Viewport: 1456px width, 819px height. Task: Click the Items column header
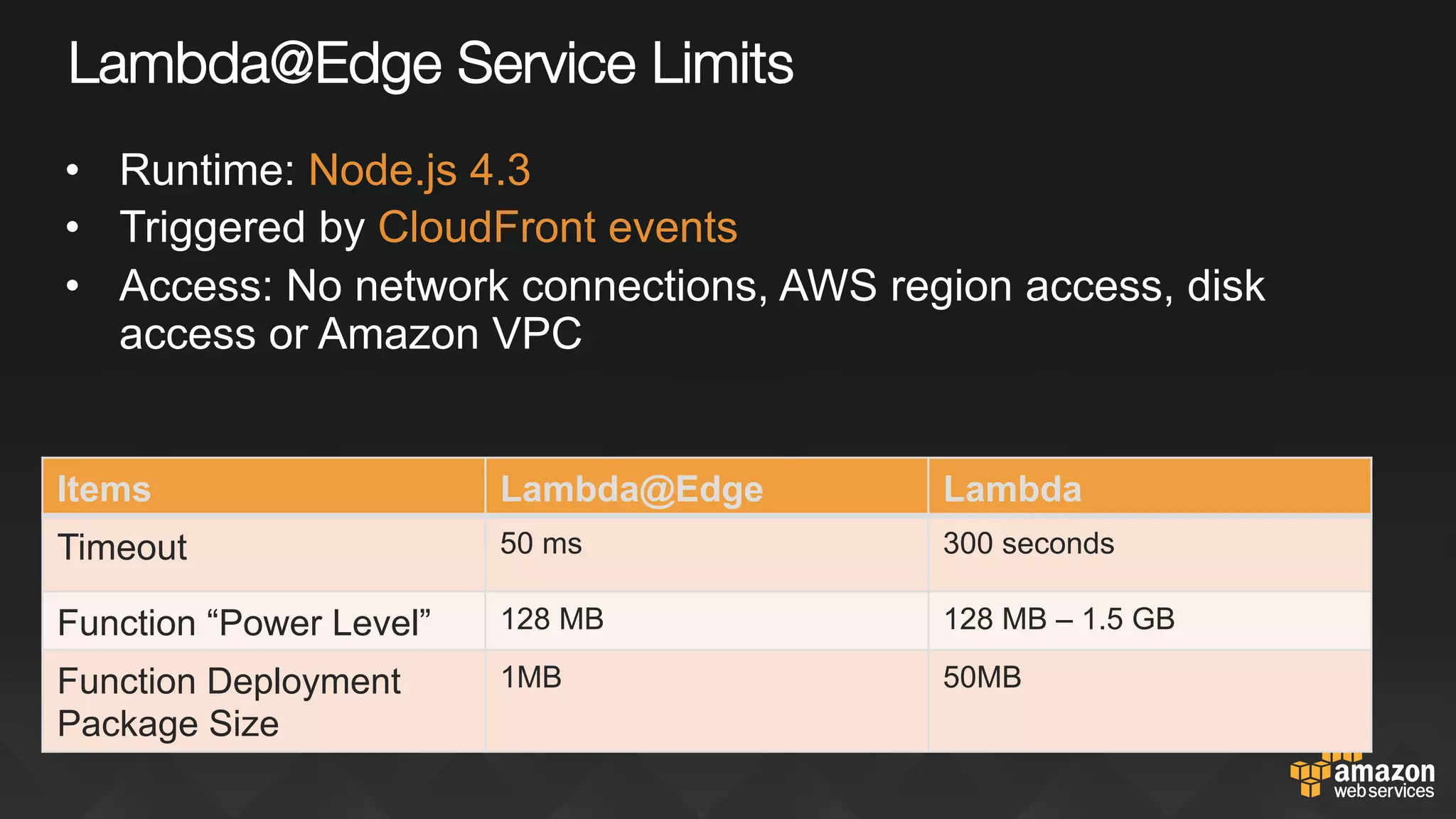[x=104, y=489]
